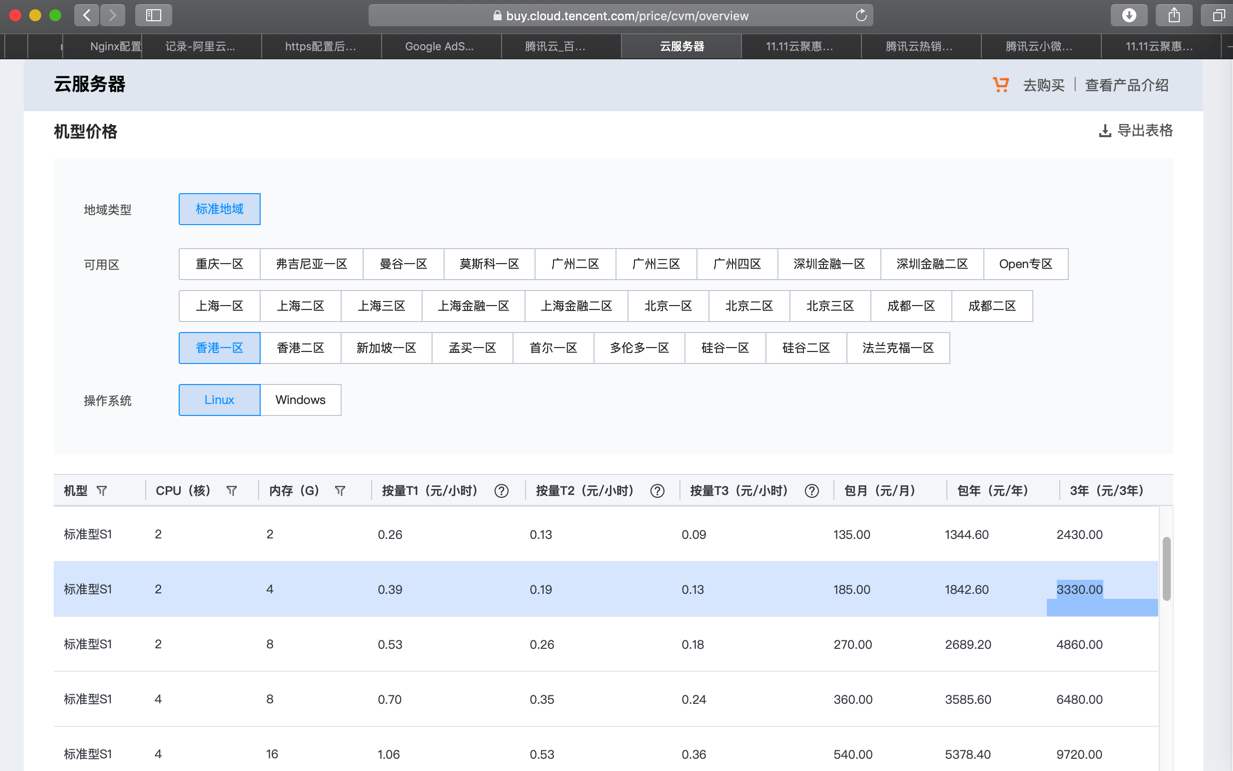Go forward with Safari forward arrow
The height and width of the screenshot is (771, 1233).
point(112,15)
